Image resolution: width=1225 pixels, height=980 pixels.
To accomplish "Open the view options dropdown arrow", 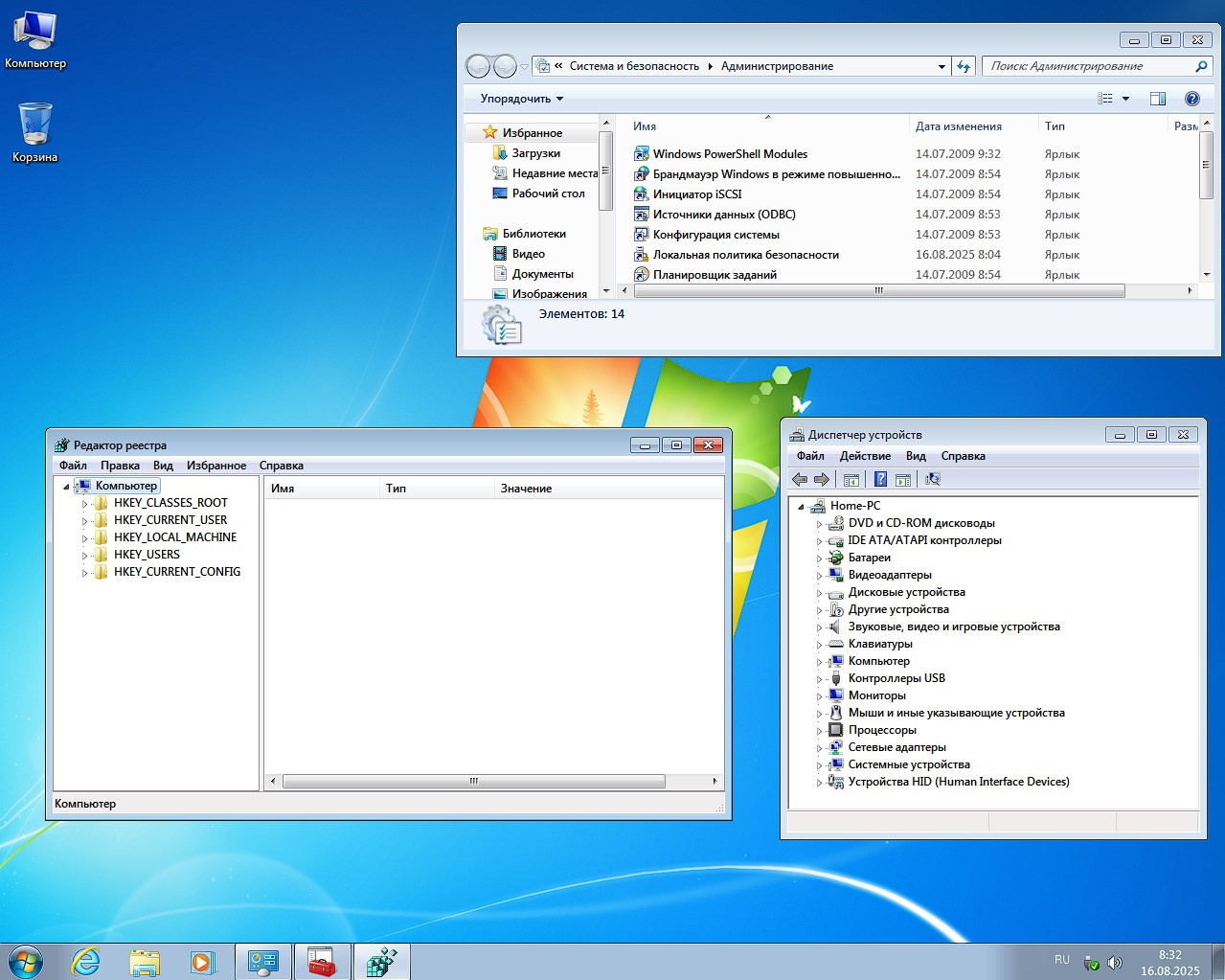I will (x=1125, y=99).
